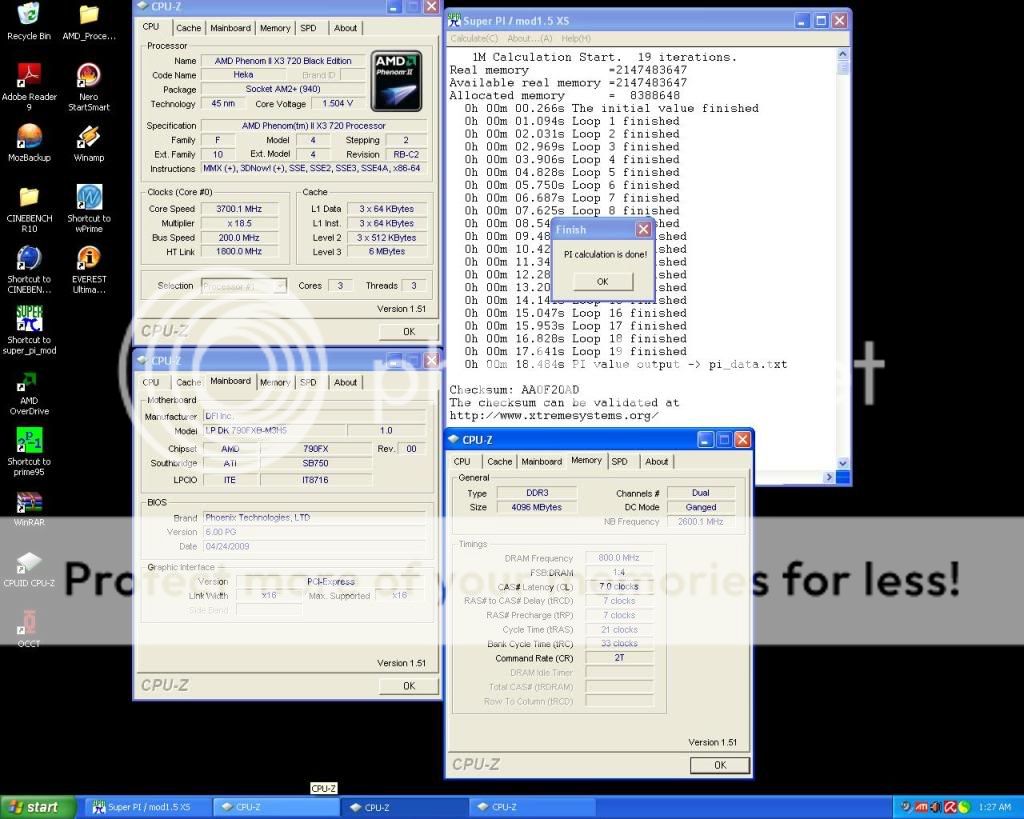The width and height of the screenshot is (1024, 819).
Task: Maximize the Super PI window
Action: 821,21
